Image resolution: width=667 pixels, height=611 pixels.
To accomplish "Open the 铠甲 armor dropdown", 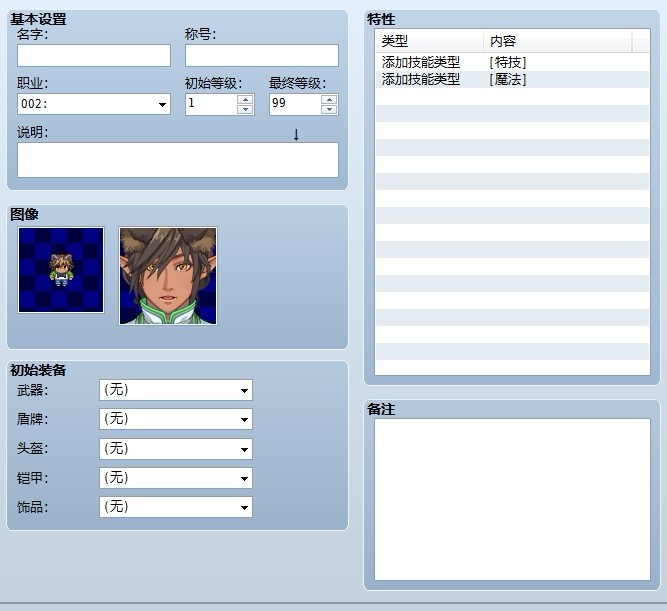I will pyautogui.click(x=176, y=478).
